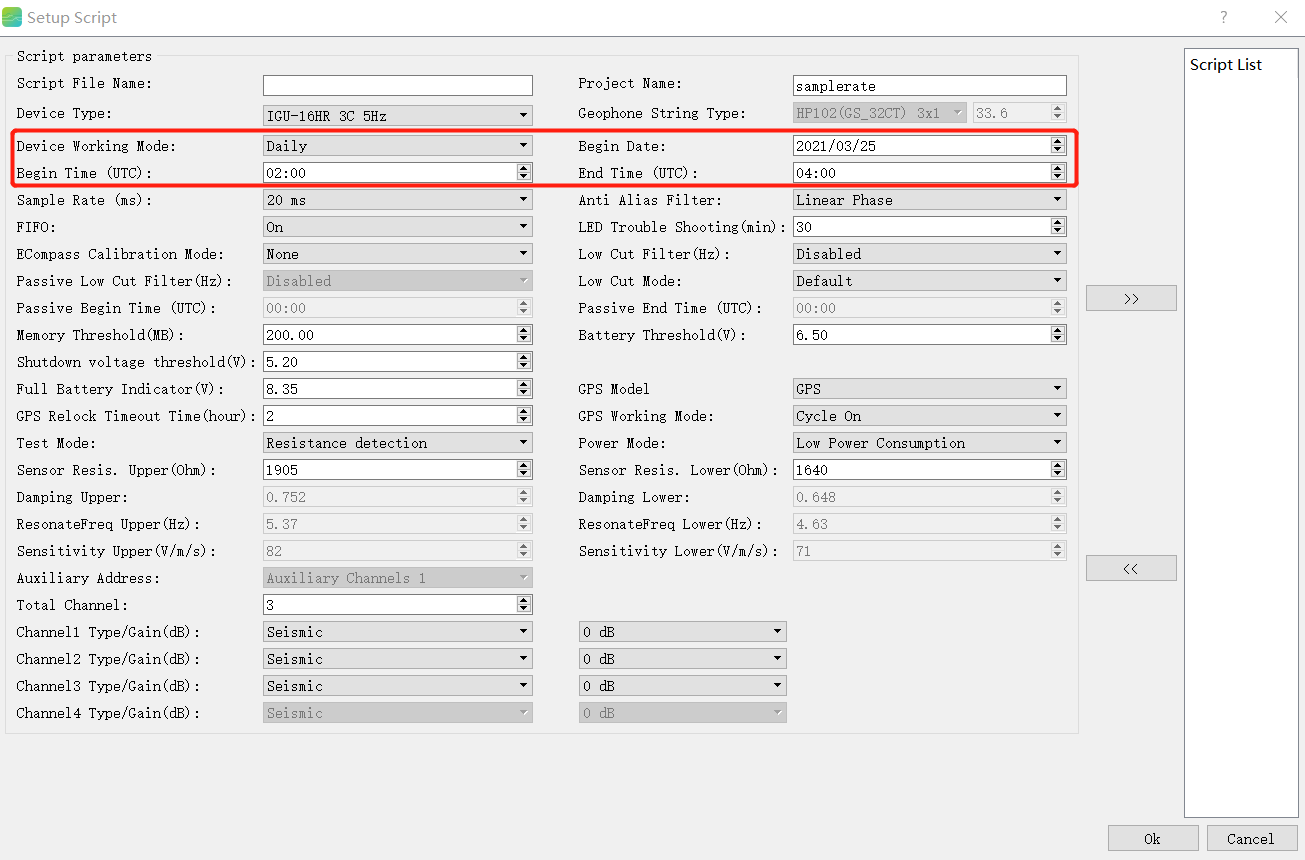Expand the GPS Working Mode dropdown

click(x=929, y=416)
